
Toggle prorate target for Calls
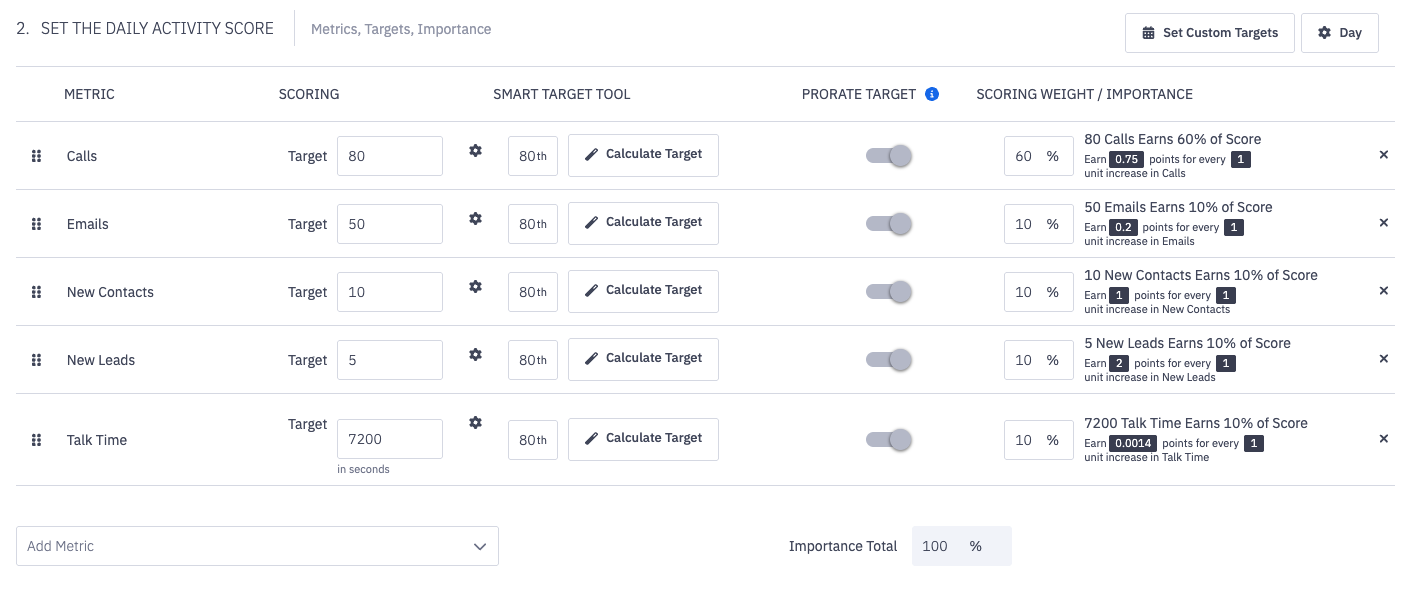889,156
